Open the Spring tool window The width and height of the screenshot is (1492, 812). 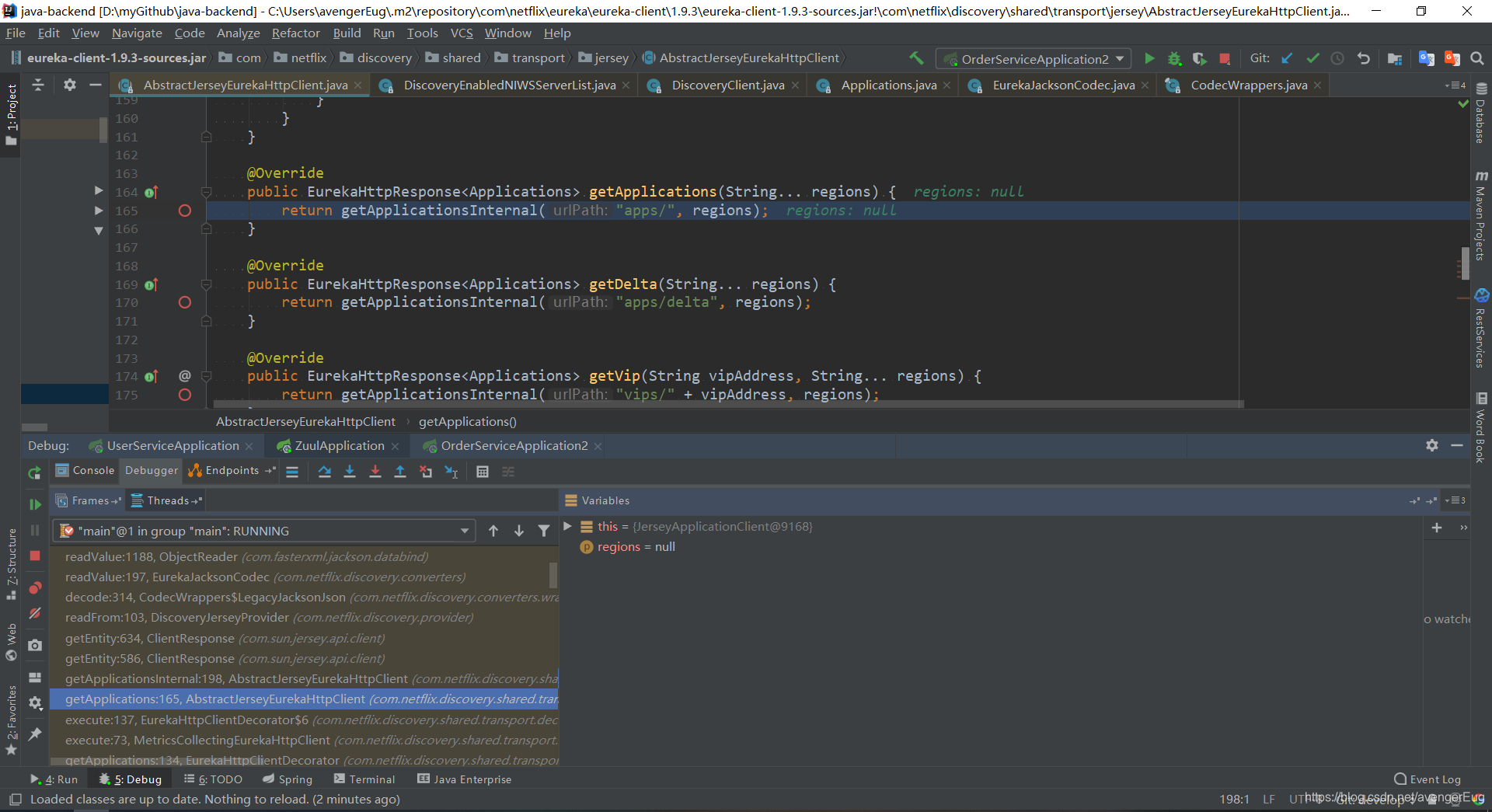click(288, 779)
